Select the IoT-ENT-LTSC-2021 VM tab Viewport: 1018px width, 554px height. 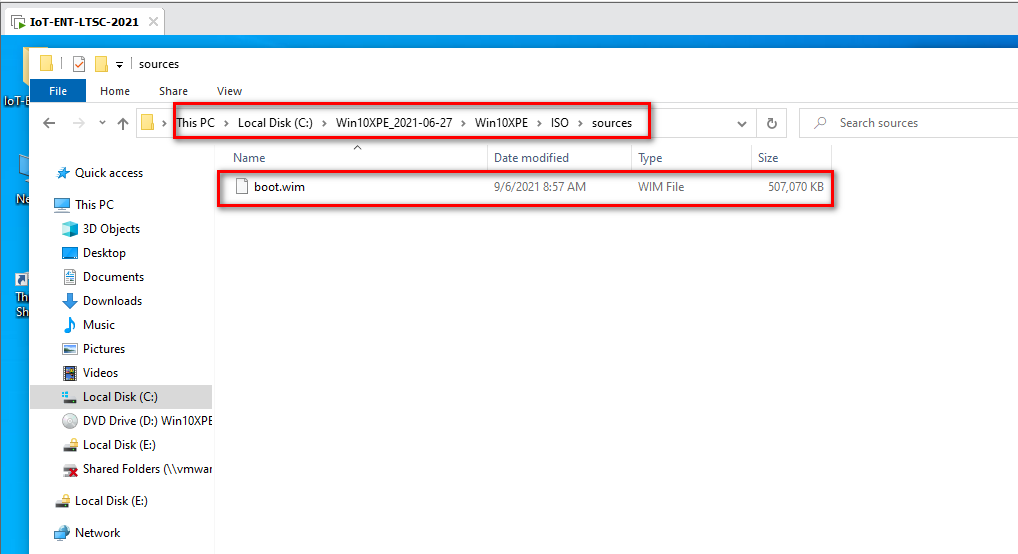[84, 22]
